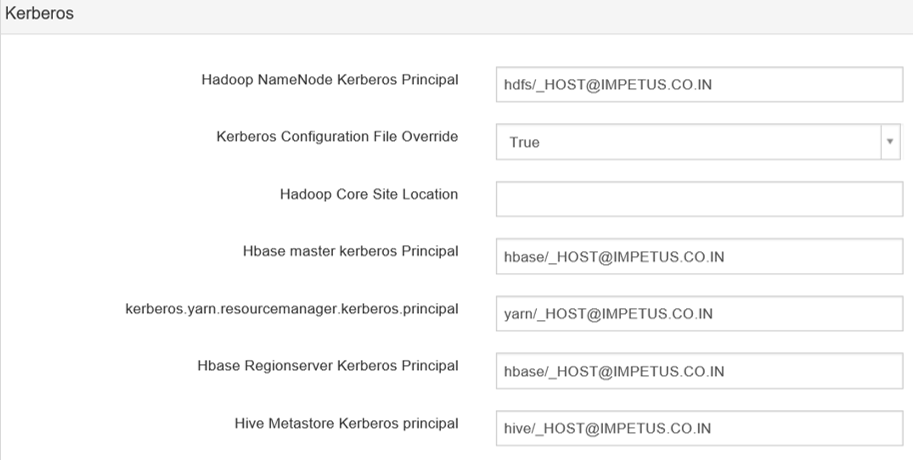The image size is (913, 460).
Task: Click the "Hive Metastore Kerberos principal" label
Action: tap(346, 423)
